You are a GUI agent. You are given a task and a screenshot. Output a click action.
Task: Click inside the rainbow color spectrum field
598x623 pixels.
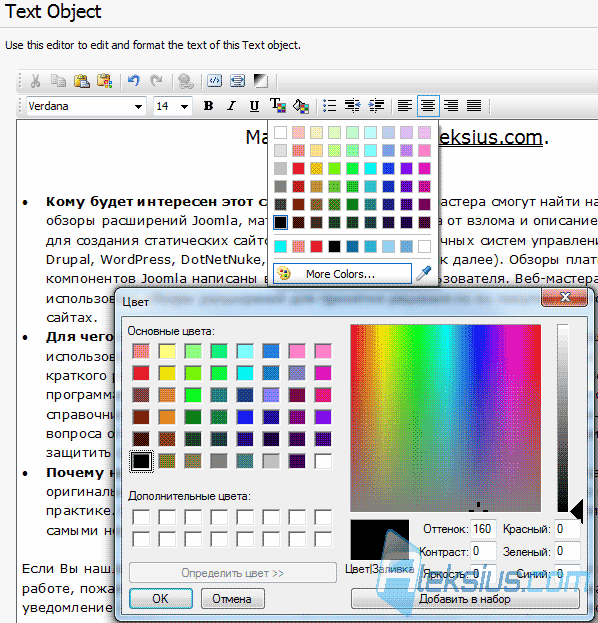pos(445,418)
